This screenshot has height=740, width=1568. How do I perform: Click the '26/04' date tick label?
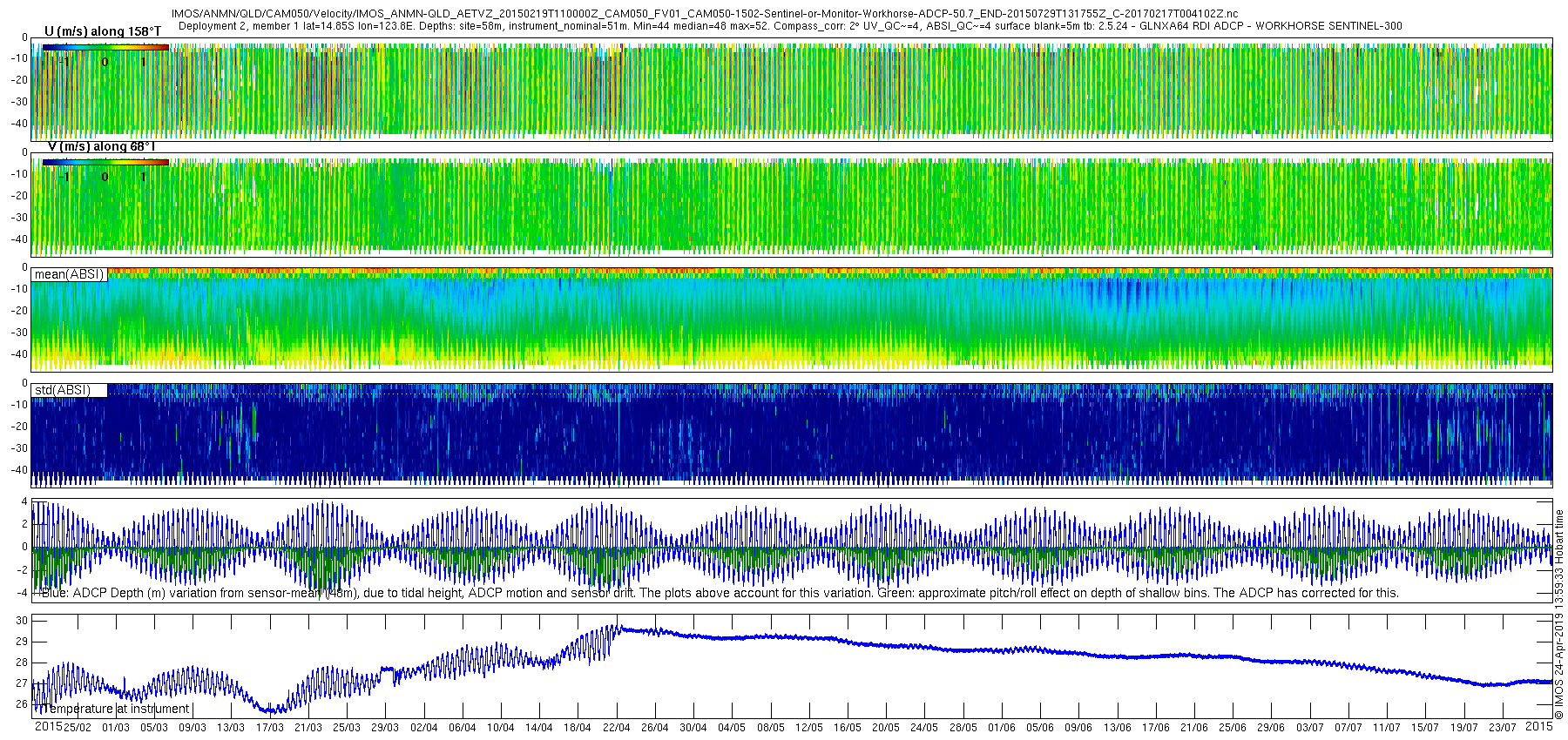click(655, 727)
